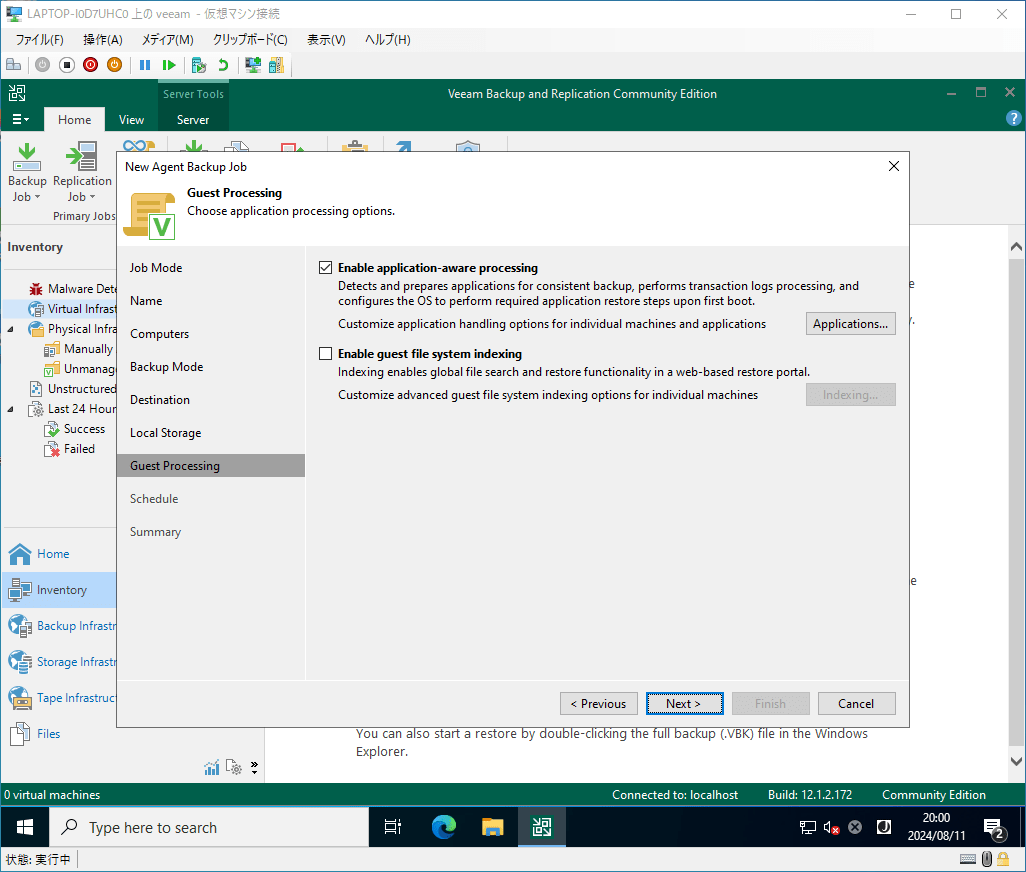Click the orange Save state icon
1026x872 pixels.
click(x=115, y=65)
